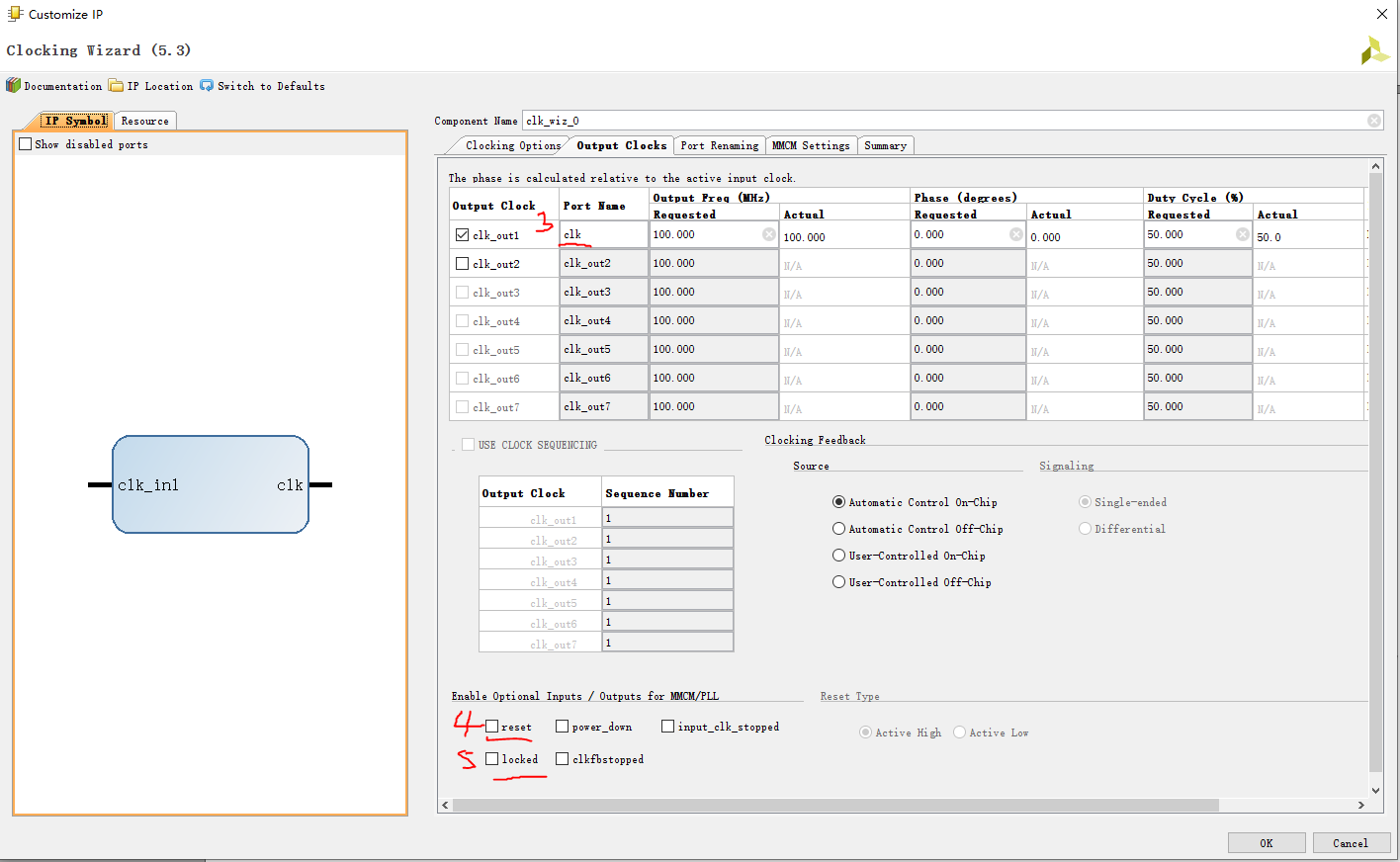Open the MMCM Settings tab
The image size is (1400, 862).
coord(811,145)
